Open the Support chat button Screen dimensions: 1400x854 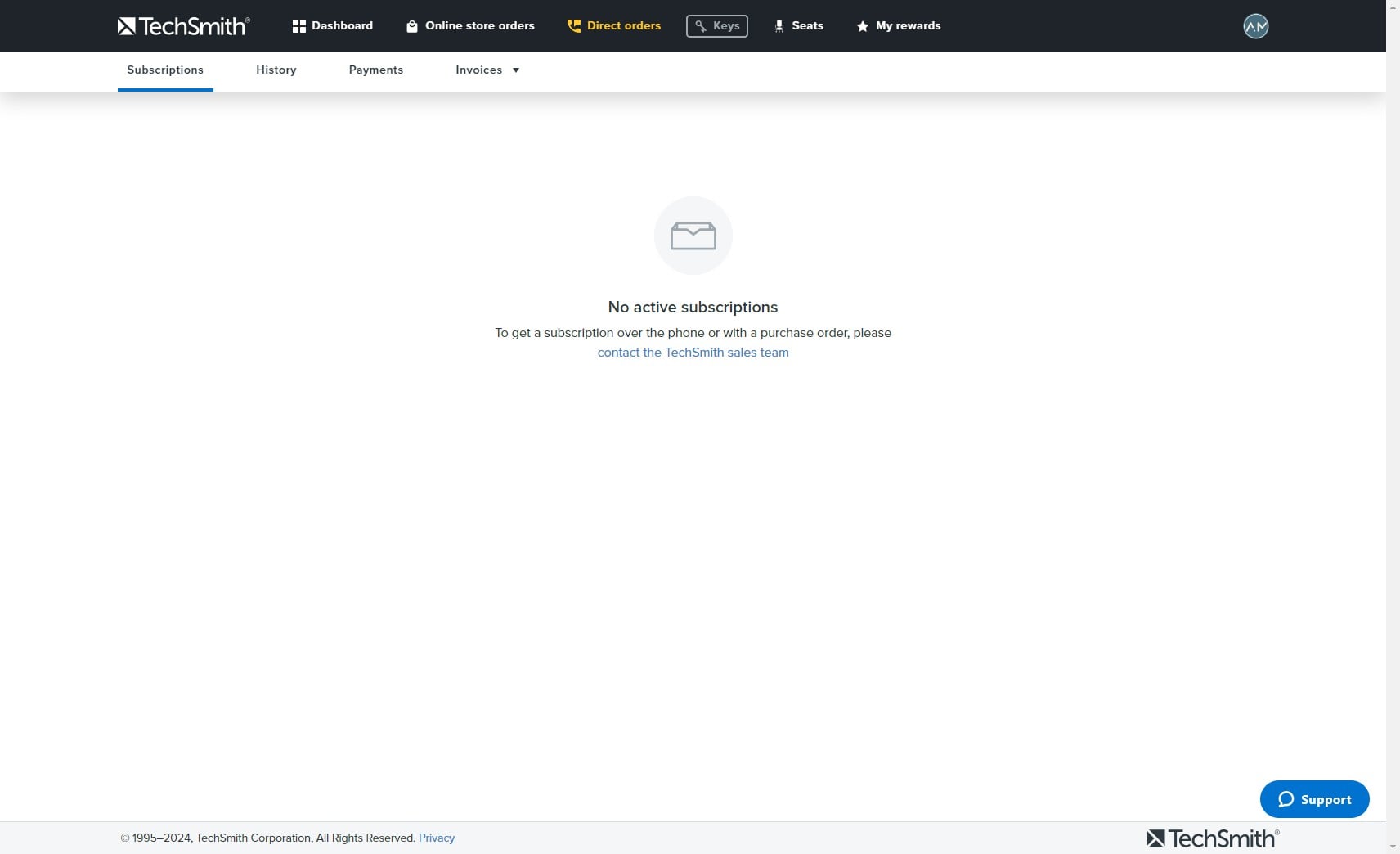tap(1315, 799)
